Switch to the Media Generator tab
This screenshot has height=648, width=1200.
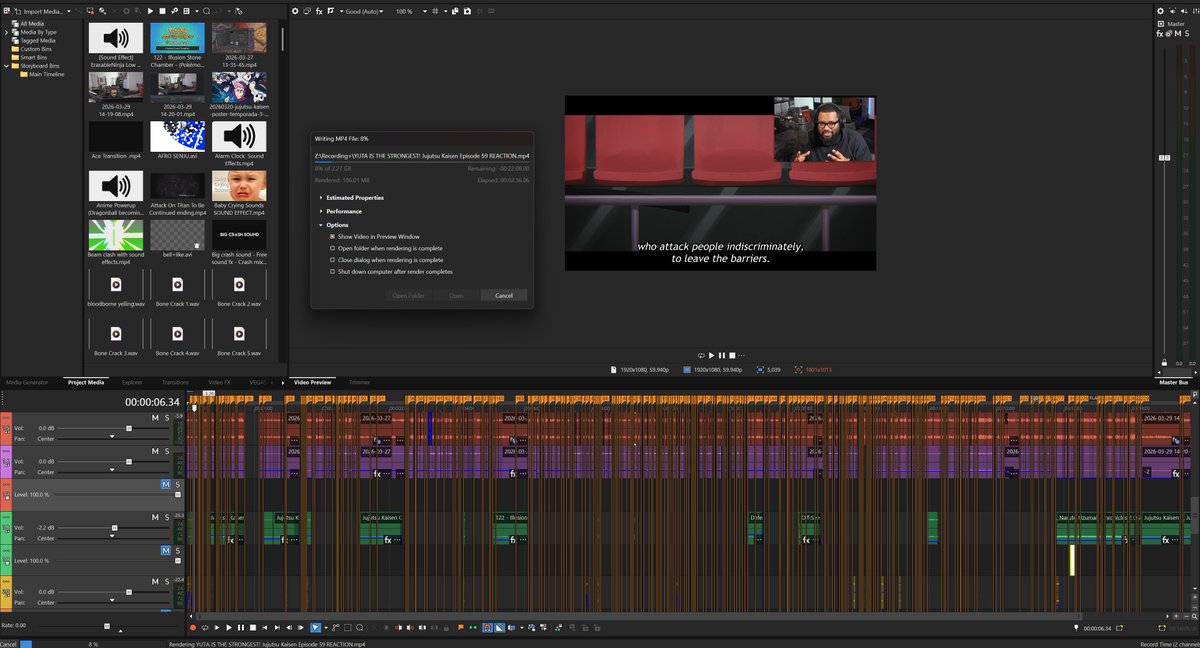click(27, 382)
